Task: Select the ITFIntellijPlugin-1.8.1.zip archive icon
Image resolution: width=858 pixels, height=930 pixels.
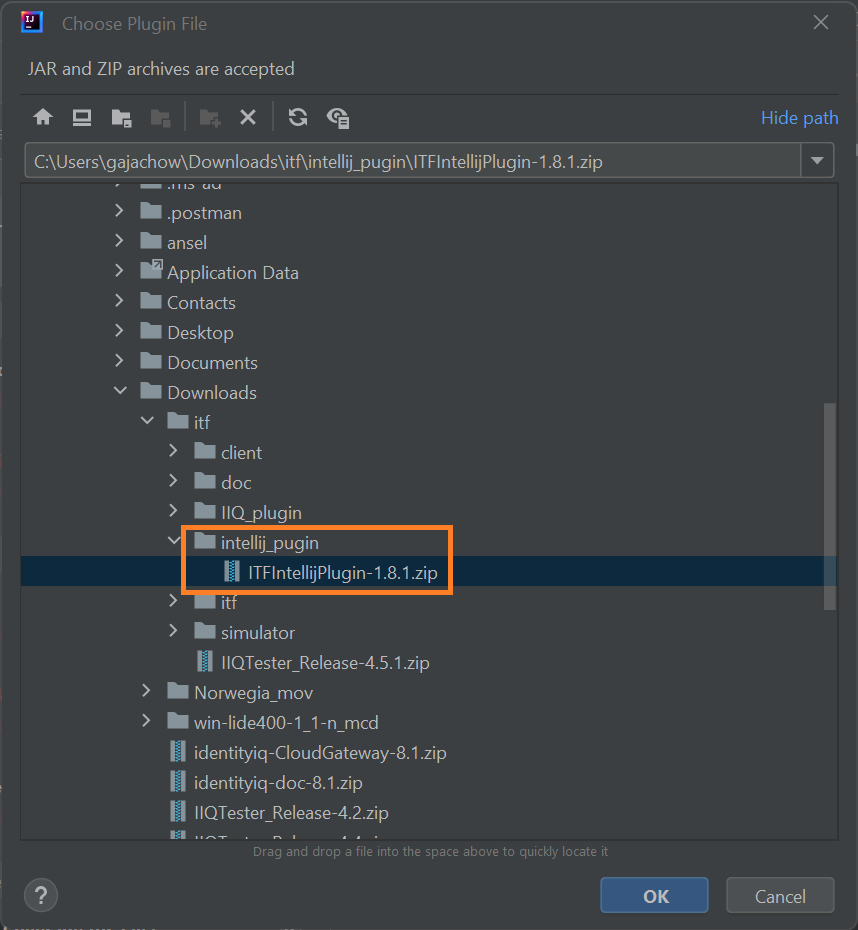Action: pos(232,572)
